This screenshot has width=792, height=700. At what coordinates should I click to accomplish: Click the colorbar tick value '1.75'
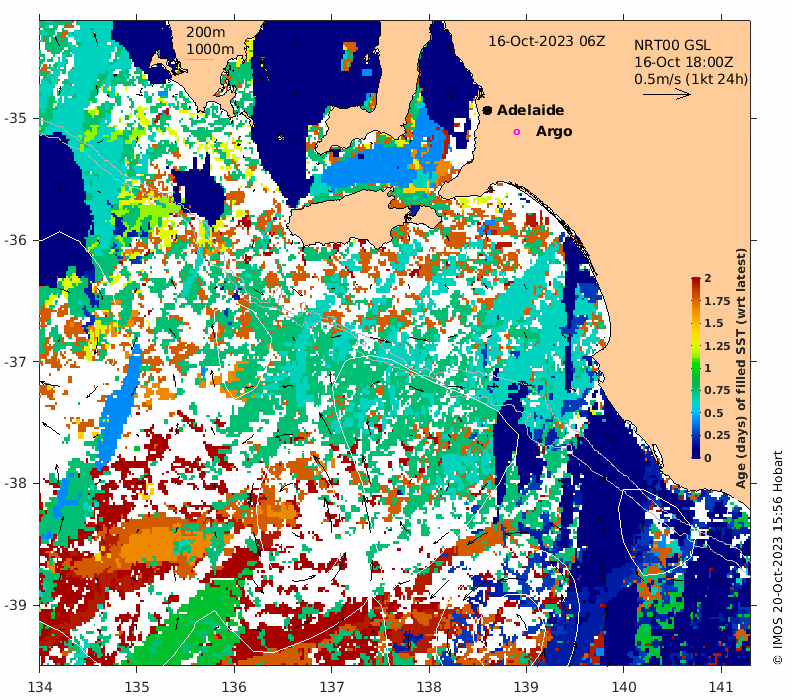(x=717, y=301)
